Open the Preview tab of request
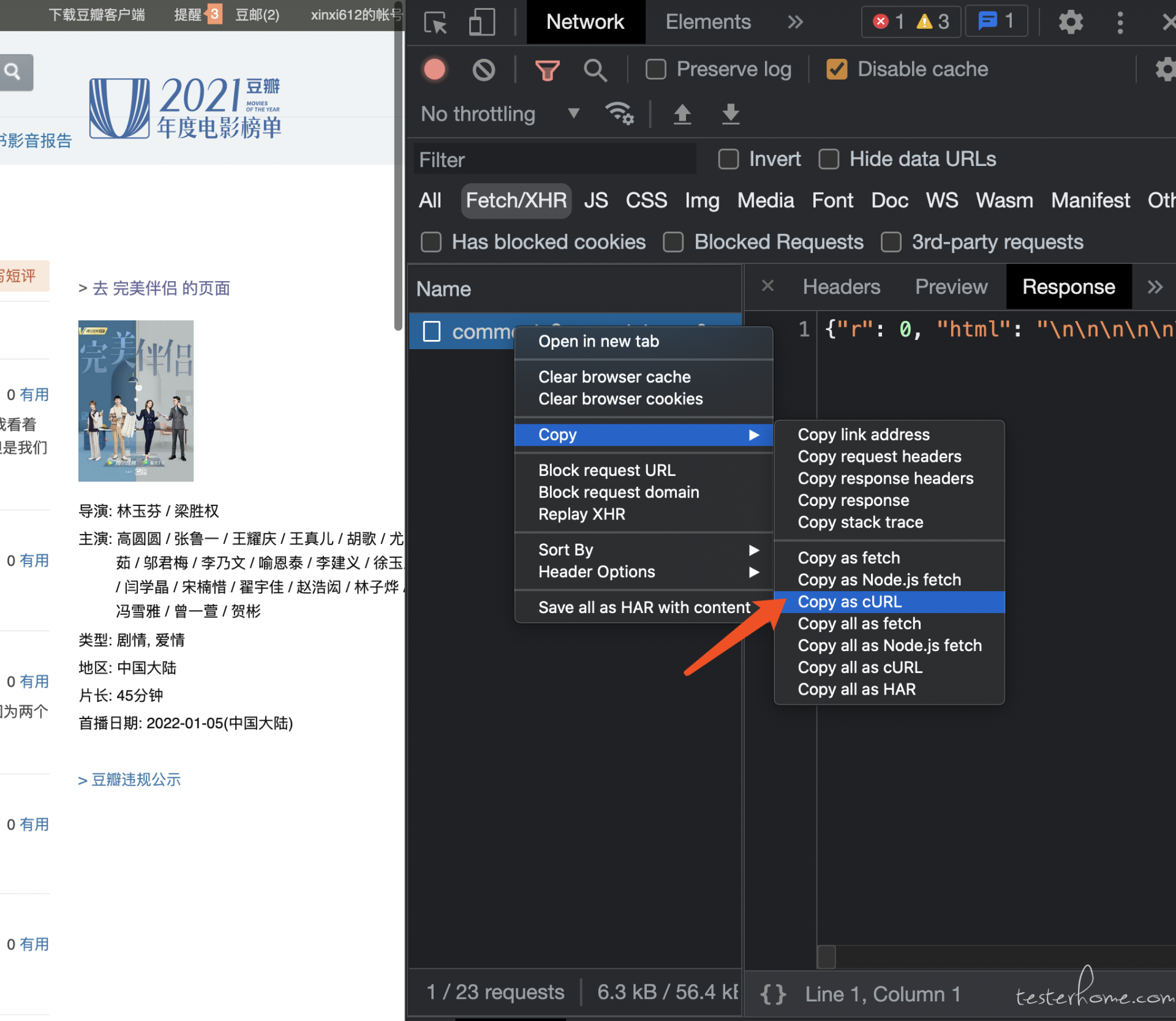Screen dimensions: 1176x1021 (951, 287)
